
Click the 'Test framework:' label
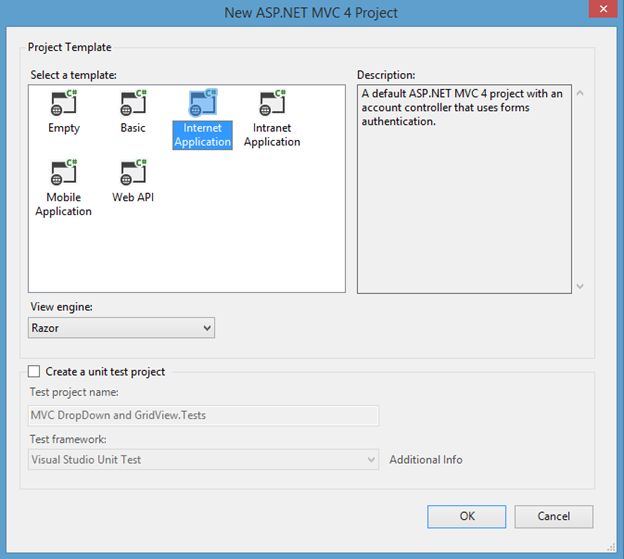[68, 439]
